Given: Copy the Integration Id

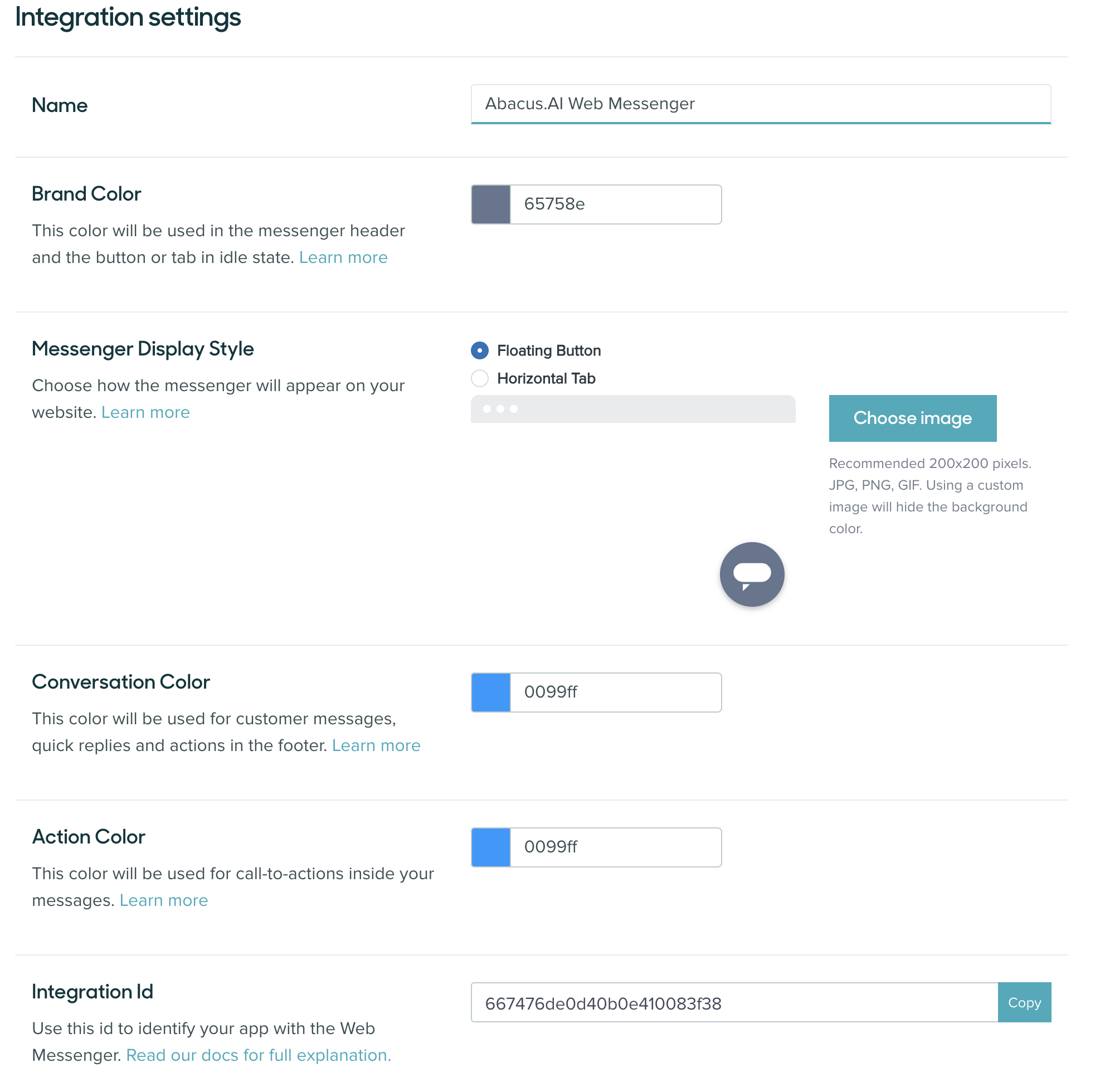Looking at the screenshot, I should pos(1024,1003).
